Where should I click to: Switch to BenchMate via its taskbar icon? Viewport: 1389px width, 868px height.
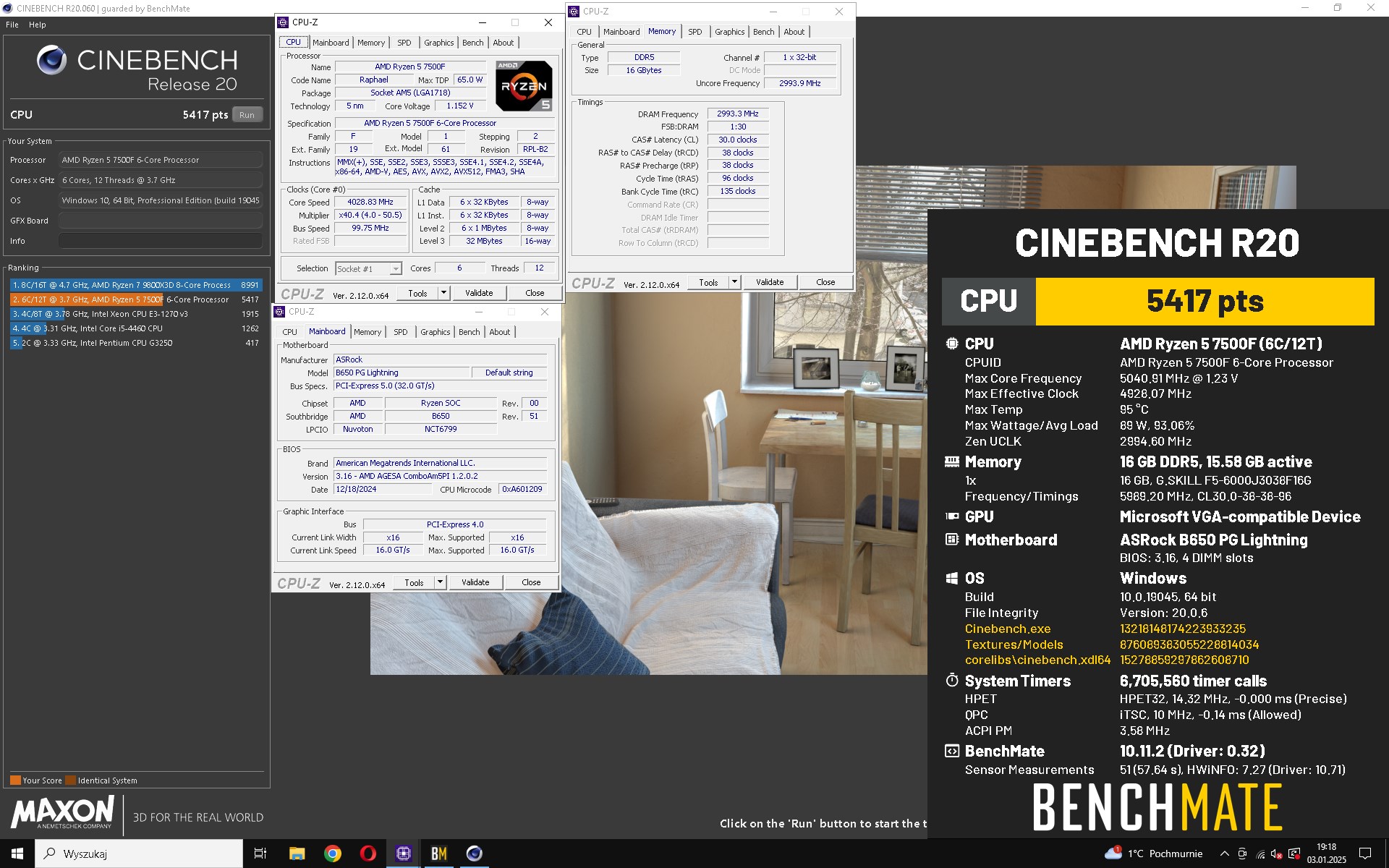tap(439, 854)
